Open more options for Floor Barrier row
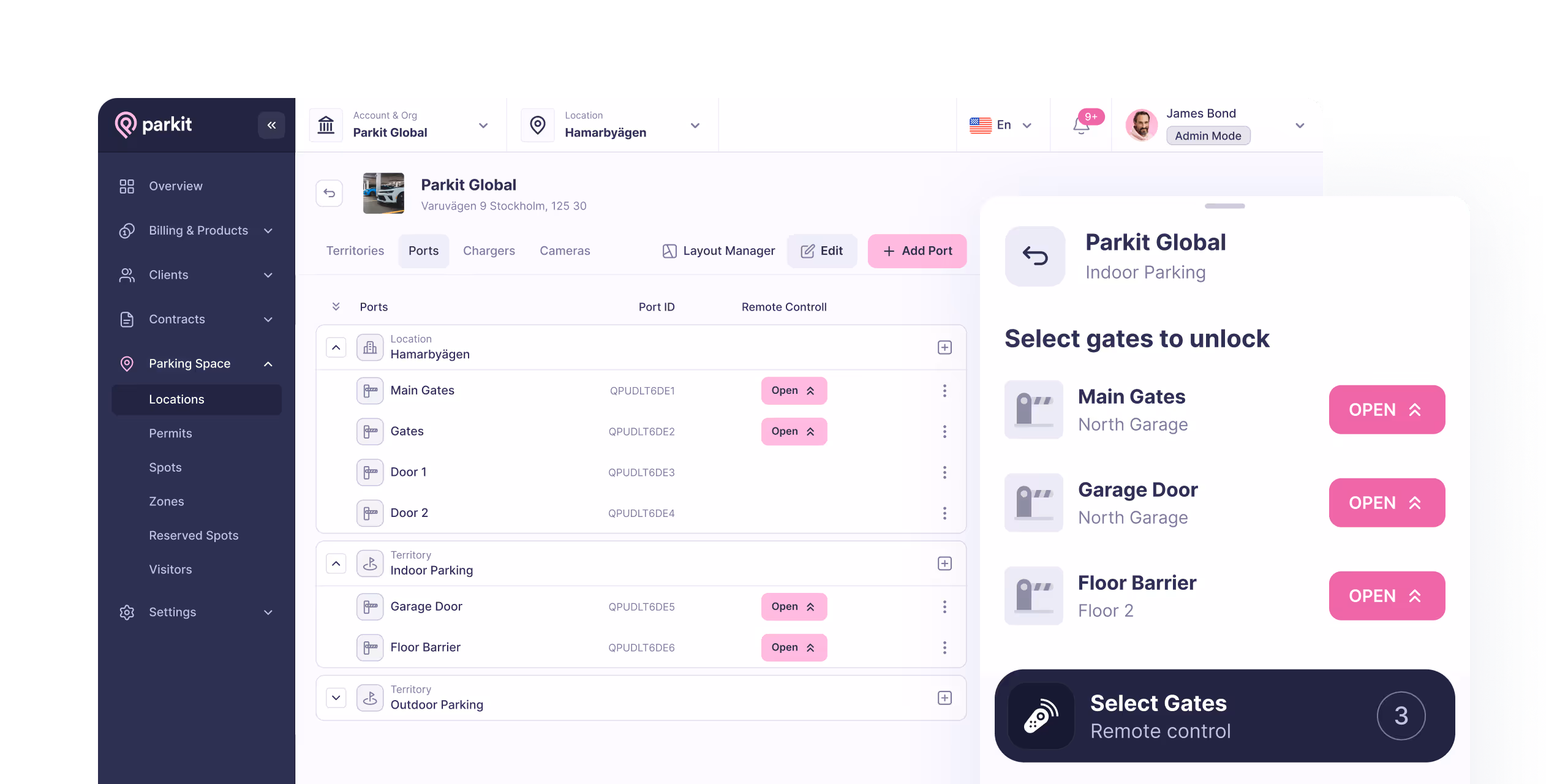The height and width of the screenshot is (784, 1568). 944,647
